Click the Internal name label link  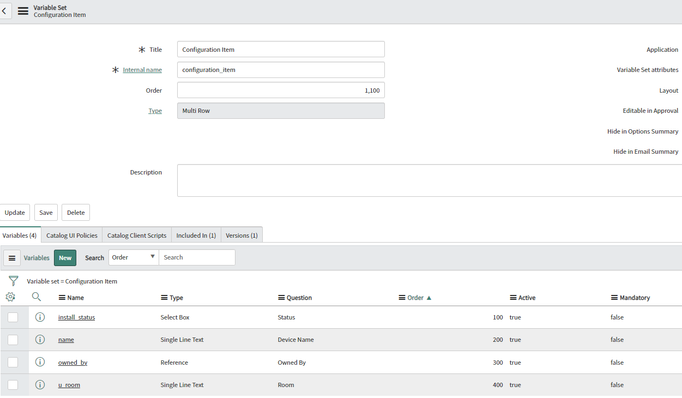click(x=142, y=70)
